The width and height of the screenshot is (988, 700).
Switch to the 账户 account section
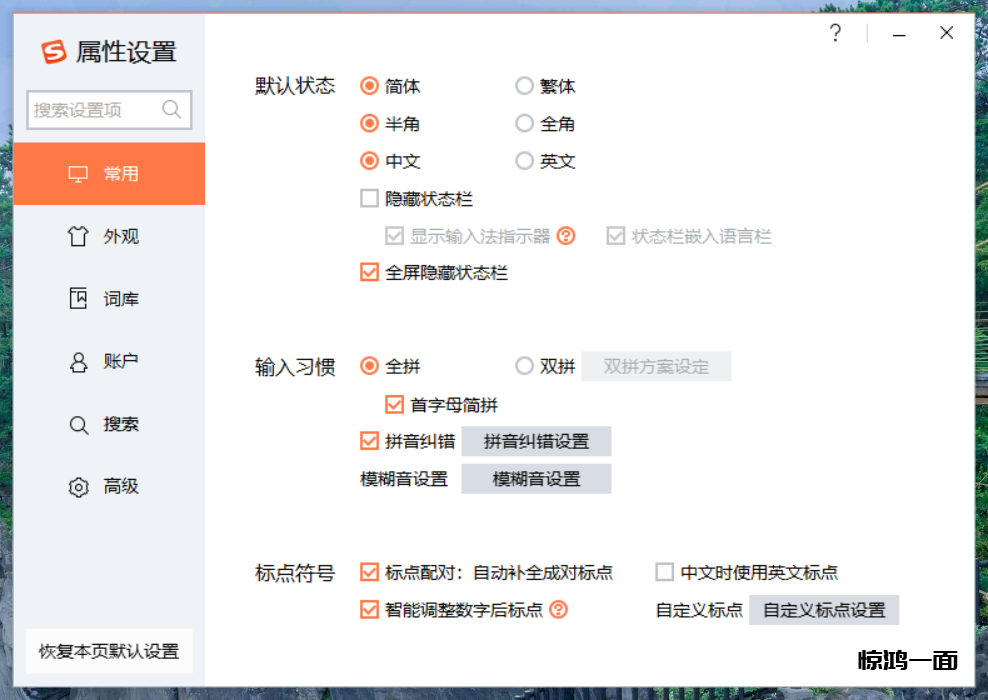(108, 362)
